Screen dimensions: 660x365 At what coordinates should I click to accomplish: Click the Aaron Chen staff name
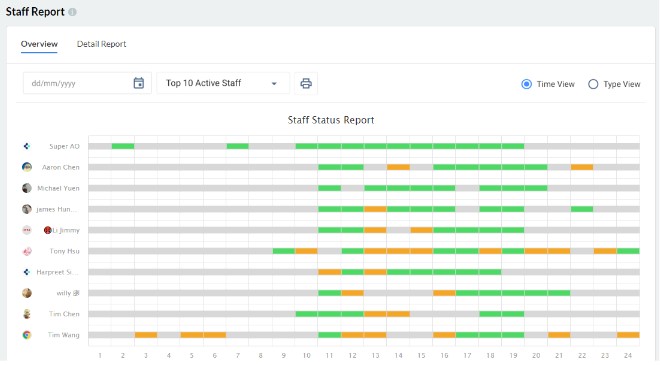point(61,167)
